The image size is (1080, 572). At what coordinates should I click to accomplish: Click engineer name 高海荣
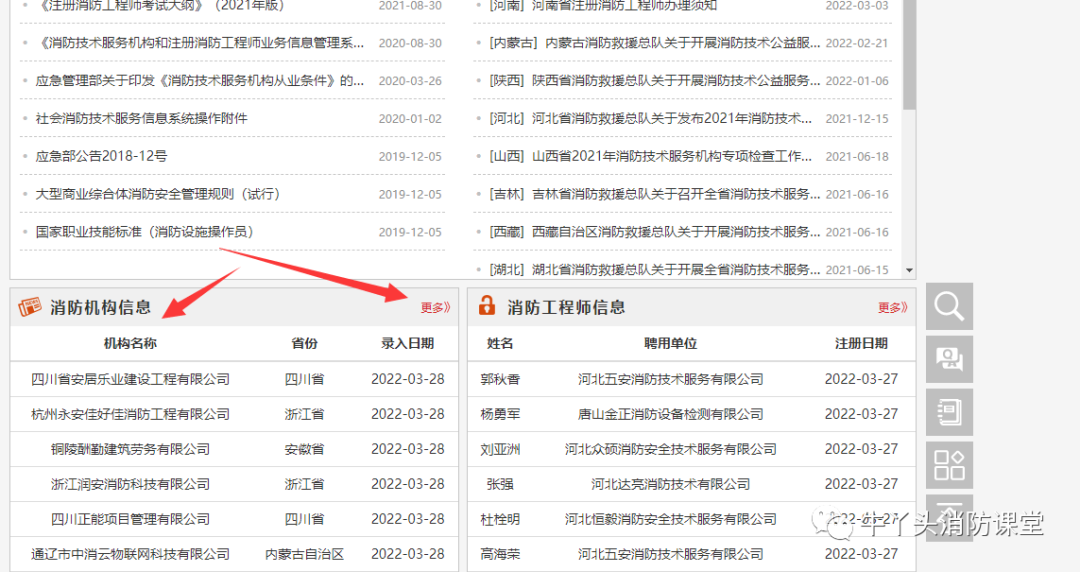(500, 554)
